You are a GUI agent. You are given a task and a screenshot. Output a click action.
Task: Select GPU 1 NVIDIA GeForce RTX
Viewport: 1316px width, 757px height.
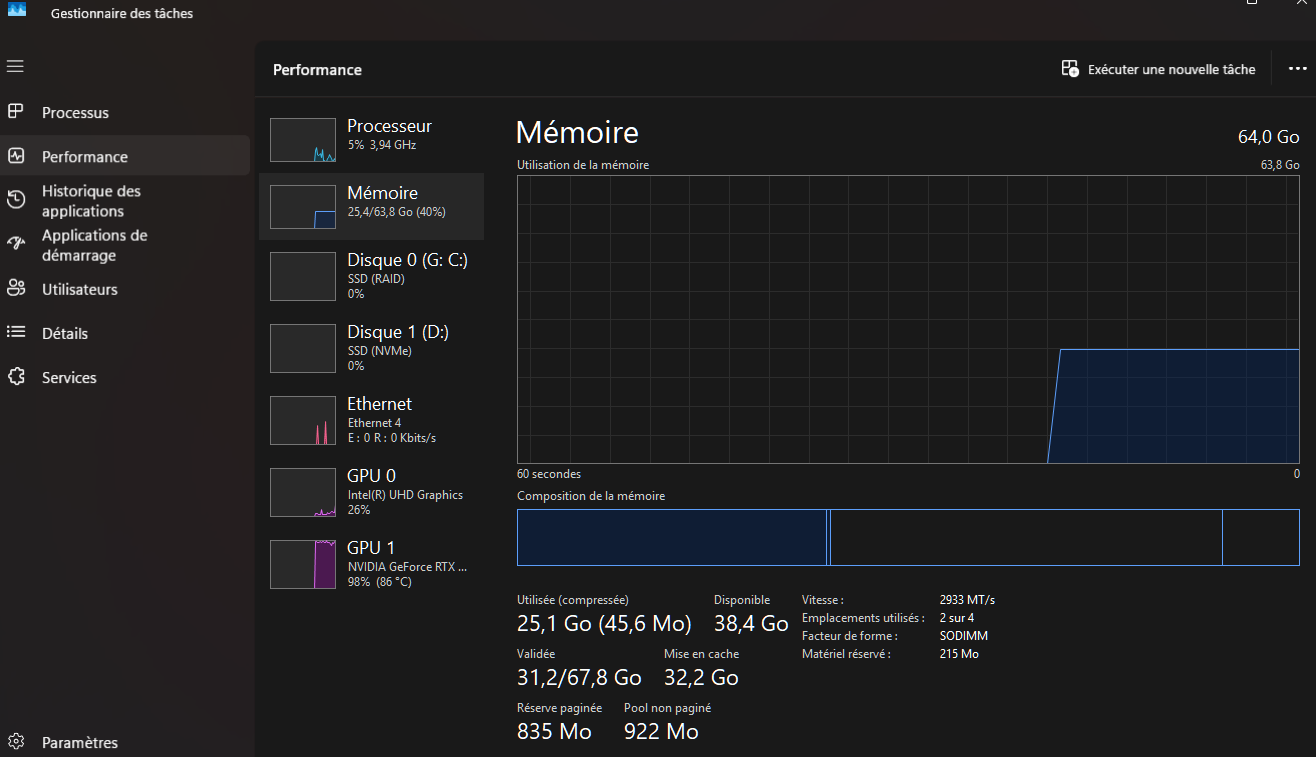point(371,564)
